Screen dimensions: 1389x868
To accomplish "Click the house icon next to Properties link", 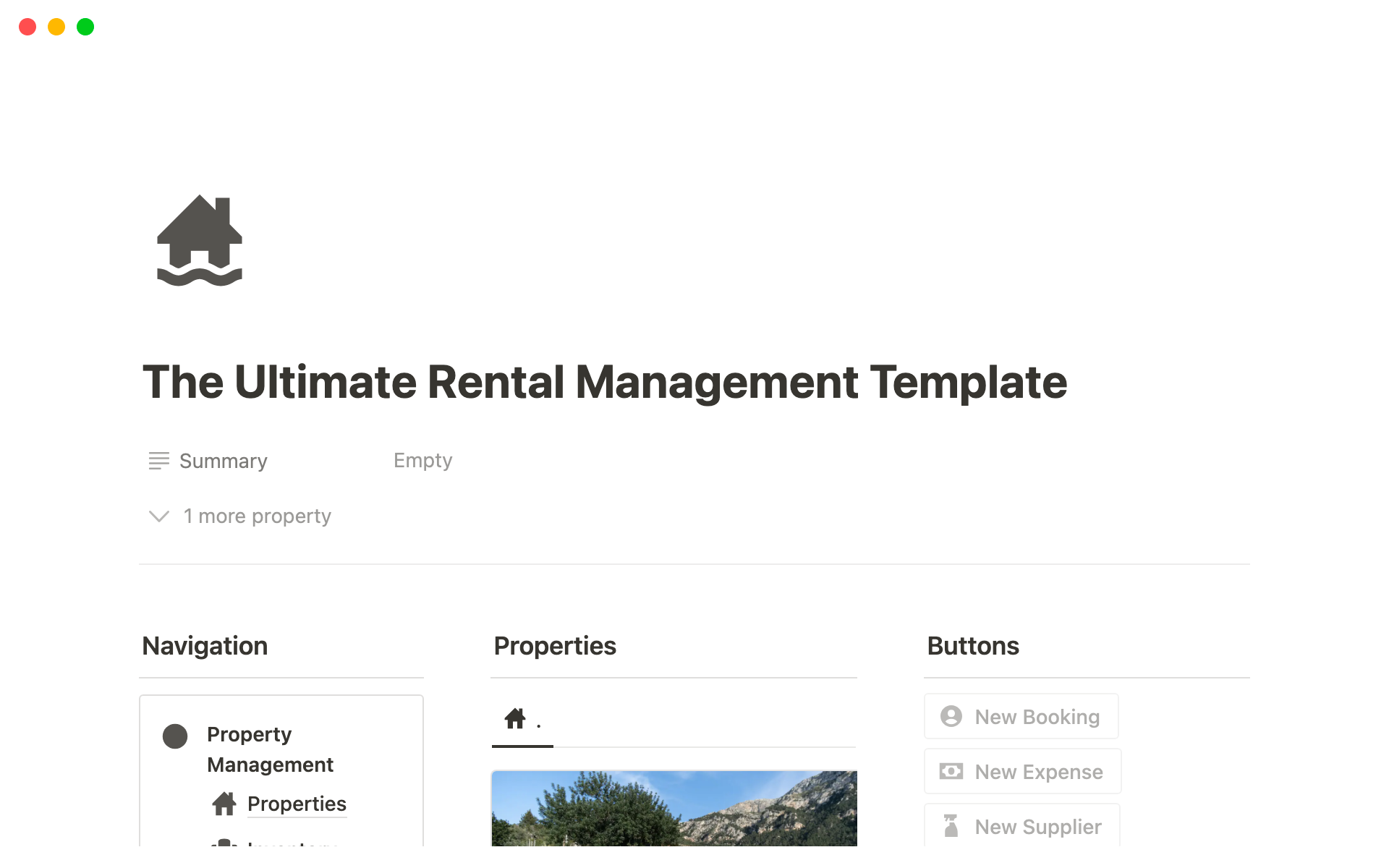I will tap(224, 804).
